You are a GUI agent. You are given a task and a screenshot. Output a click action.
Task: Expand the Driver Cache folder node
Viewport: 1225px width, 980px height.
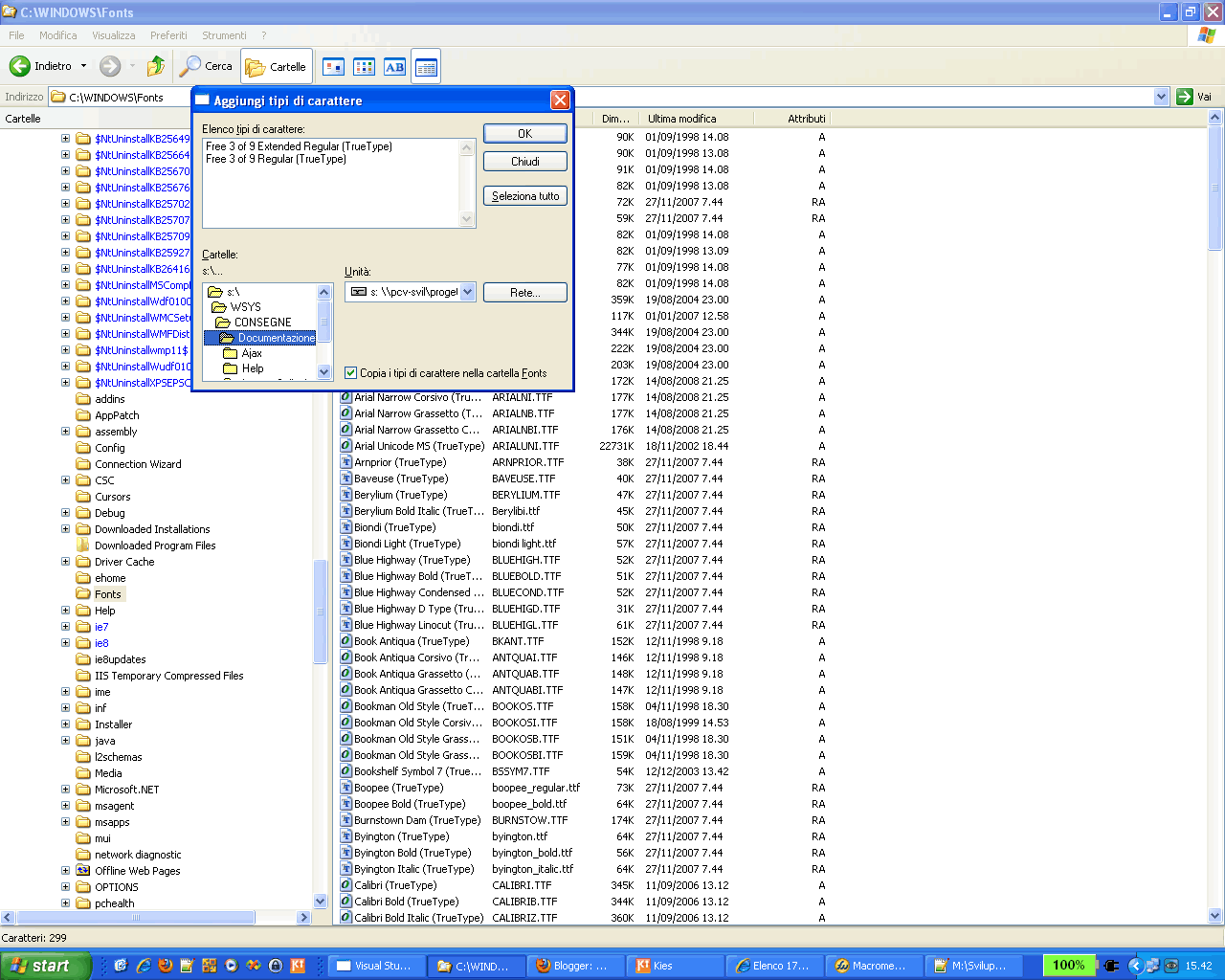[x=65, y=562]
